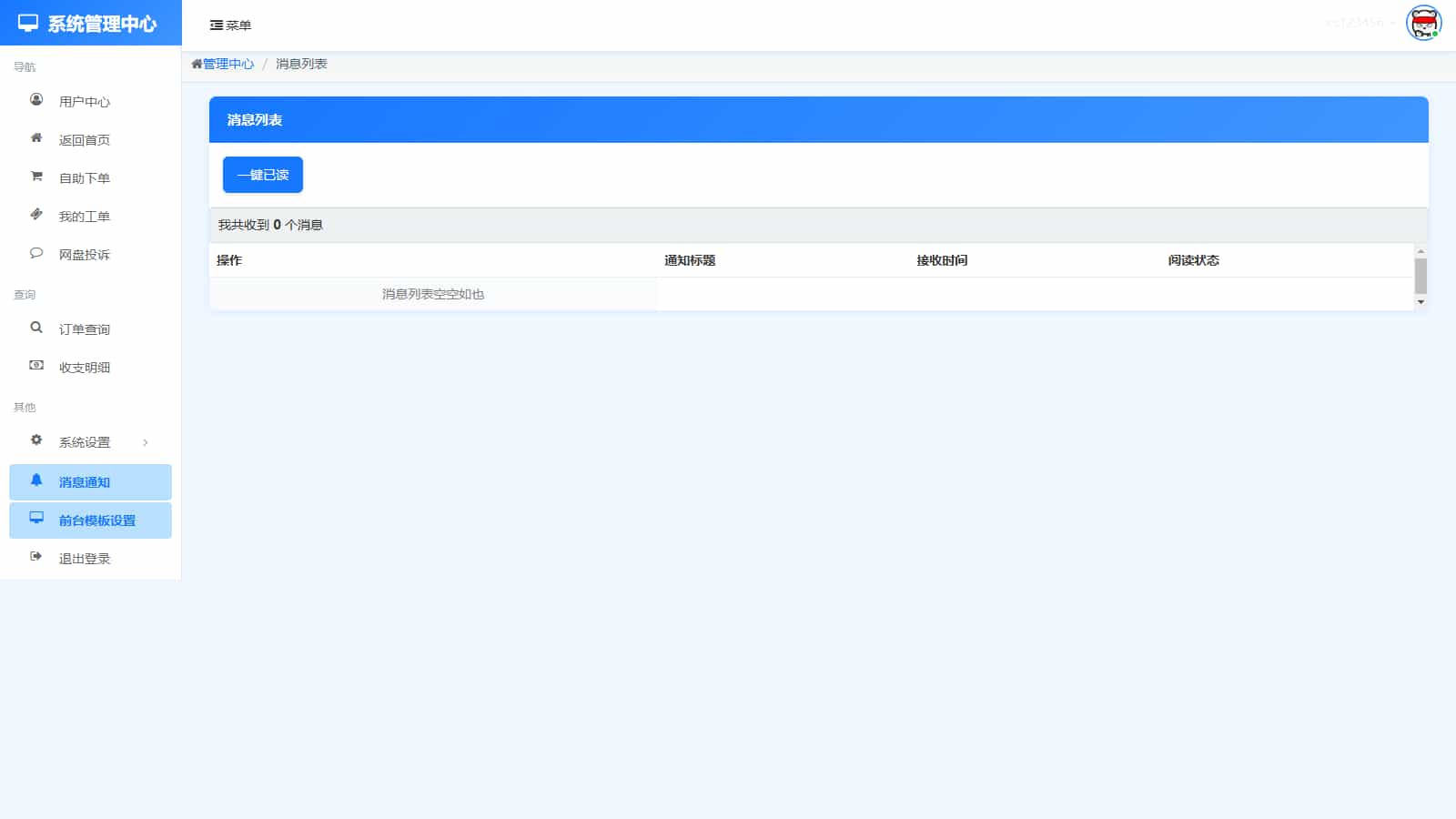Open 前台模板设置 menu item
This screenshot has height=819, width=1456.
tap(97, 521)
